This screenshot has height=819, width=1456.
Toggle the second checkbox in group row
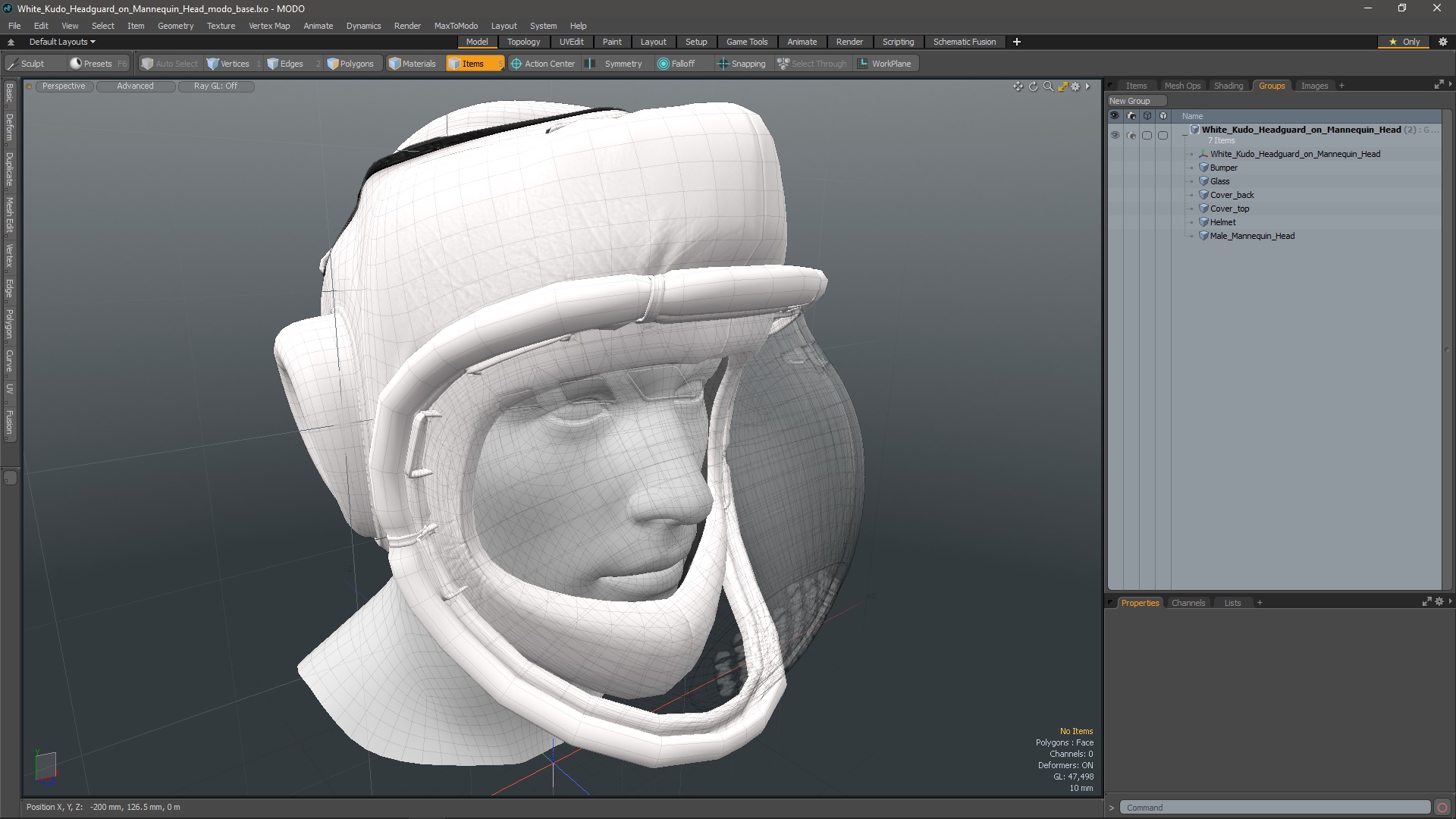(x=1163, y=135)
